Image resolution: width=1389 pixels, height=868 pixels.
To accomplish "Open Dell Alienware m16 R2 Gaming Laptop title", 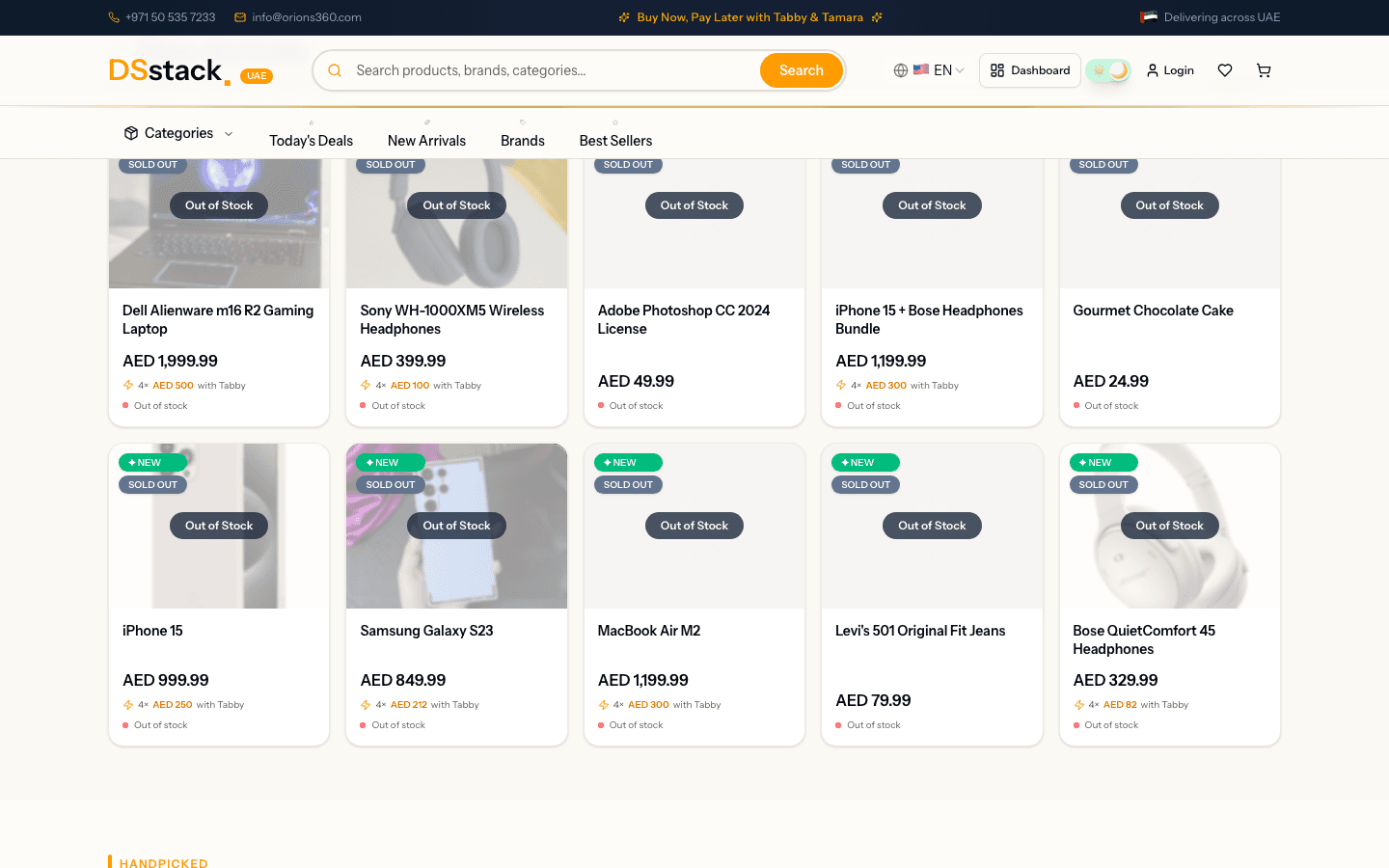I will [218, 319].
